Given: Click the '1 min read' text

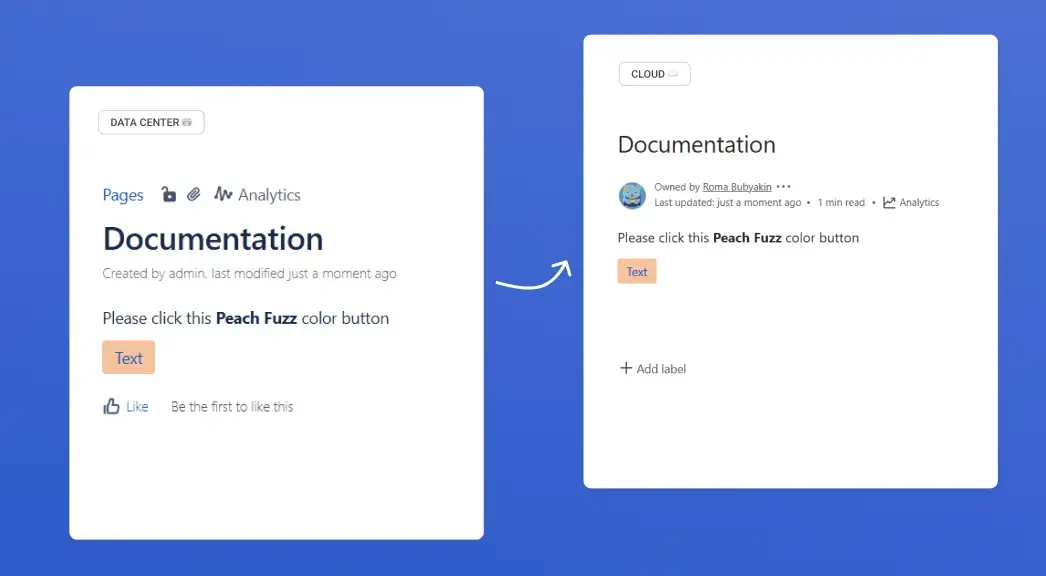Looking at the screenshot, I should 841,202.
